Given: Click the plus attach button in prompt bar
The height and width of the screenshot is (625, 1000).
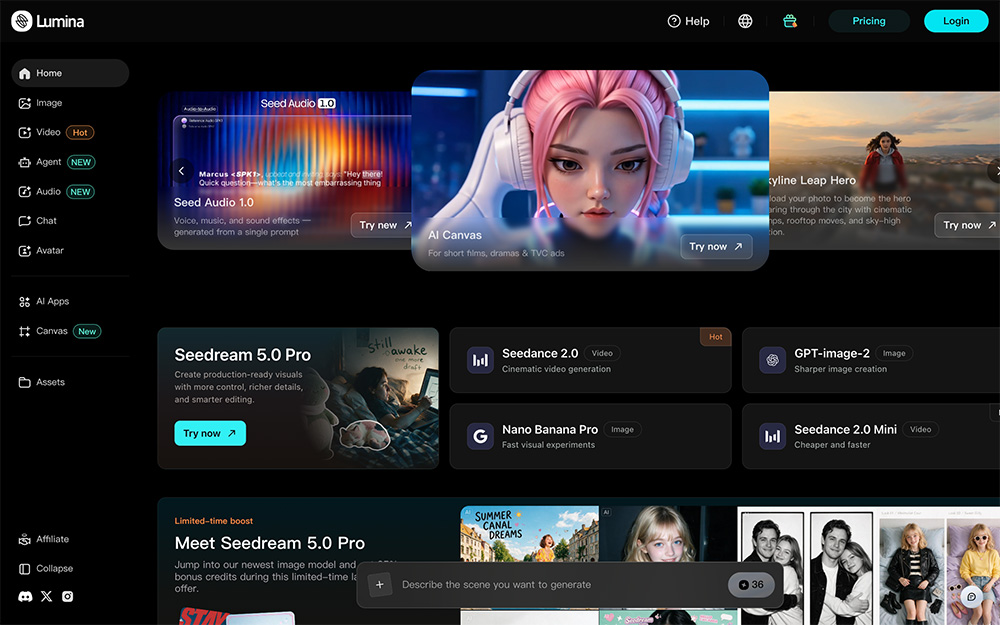Looking at the screenshot, I should 379,584.
